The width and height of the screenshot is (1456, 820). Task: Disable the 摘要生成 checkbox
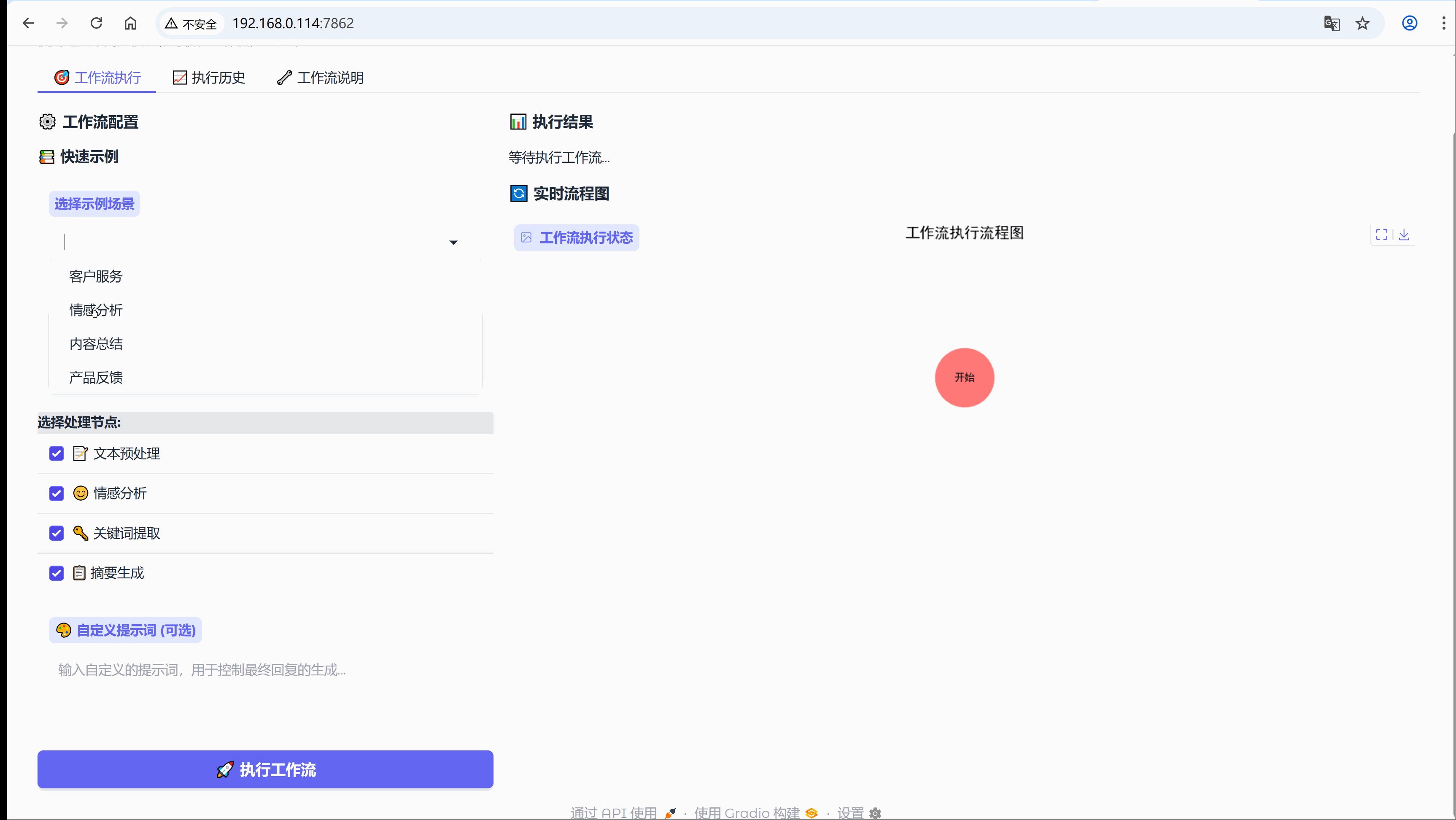tap(56, 573)
